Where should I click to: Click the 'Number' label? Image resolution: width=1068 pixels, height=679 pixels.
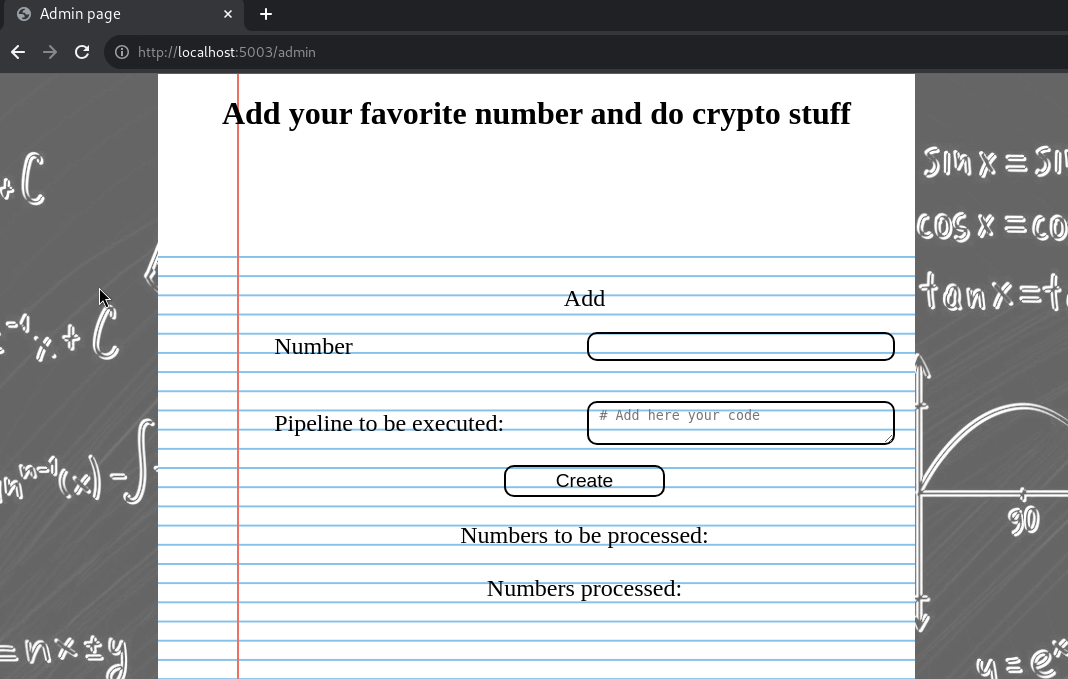313,346
